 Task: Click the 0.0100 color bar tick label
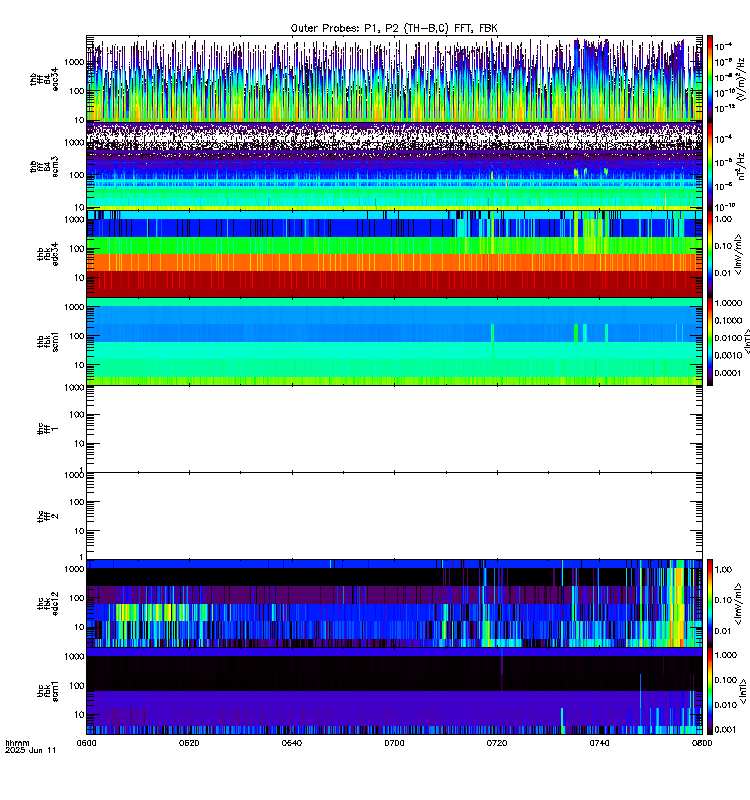pos(728,338)
